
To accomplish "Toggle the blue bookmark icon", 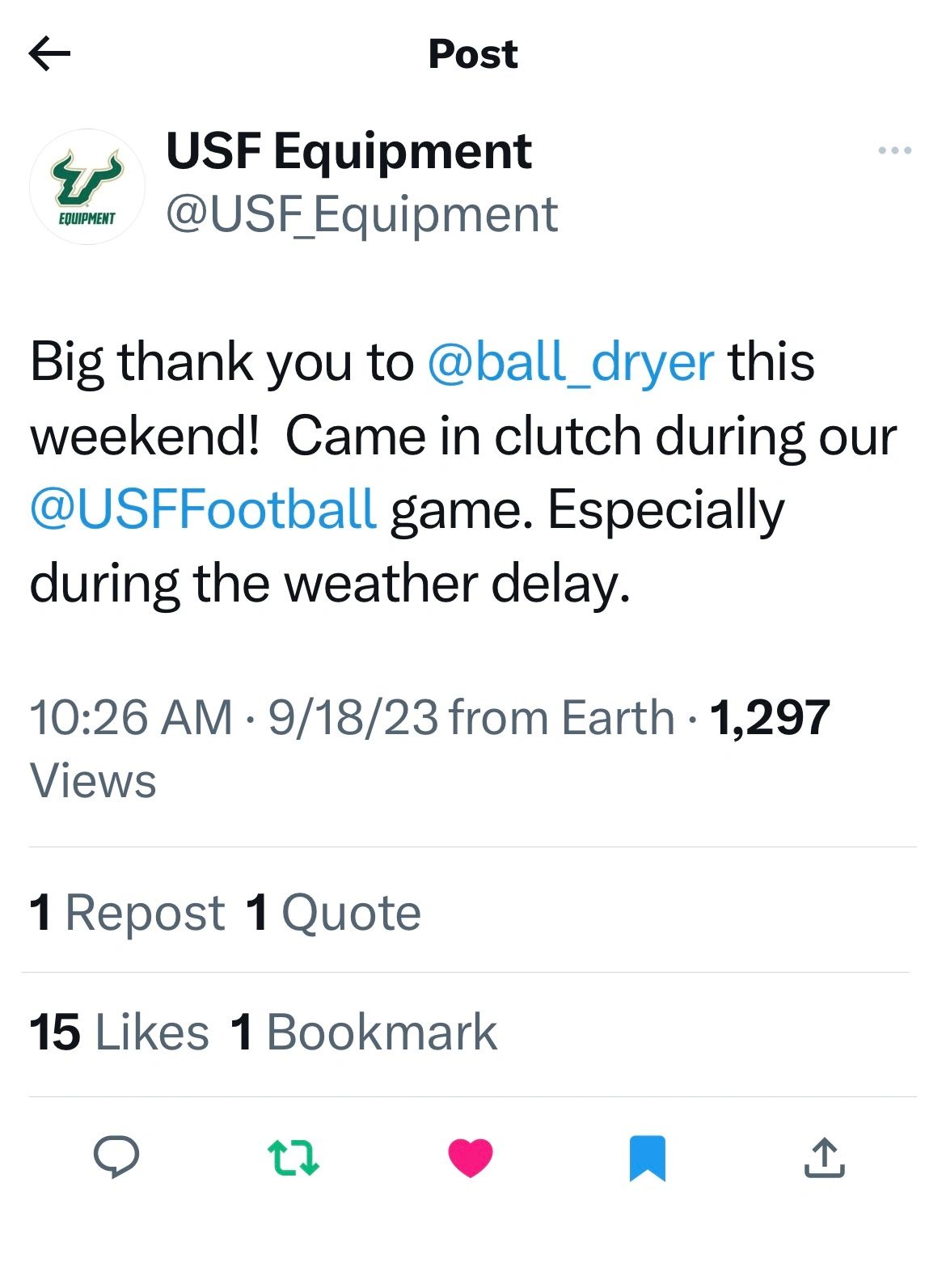I will click(647, 1158).
